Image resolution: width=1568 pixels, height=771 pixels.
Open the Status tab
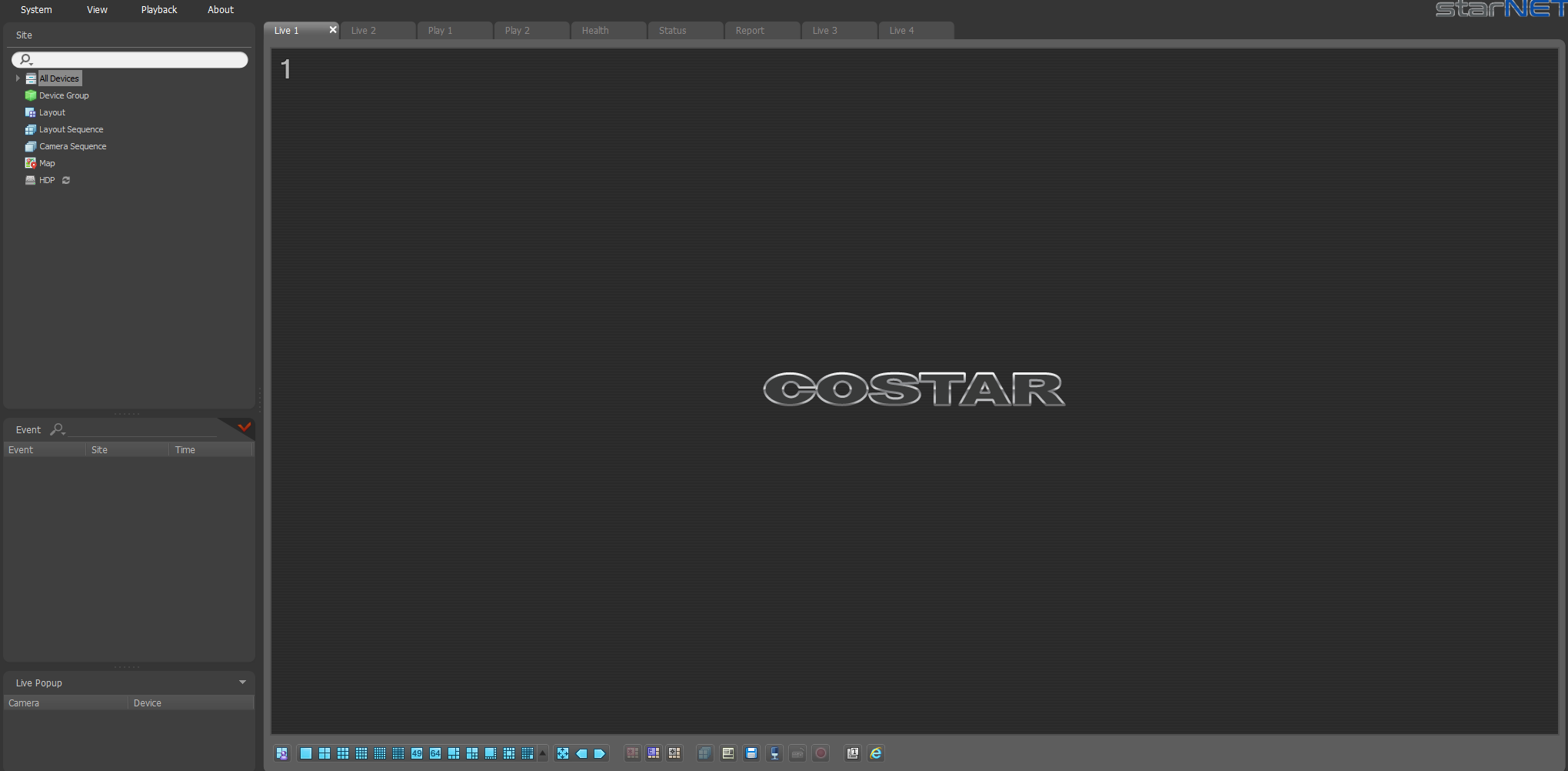pos(685,31)
